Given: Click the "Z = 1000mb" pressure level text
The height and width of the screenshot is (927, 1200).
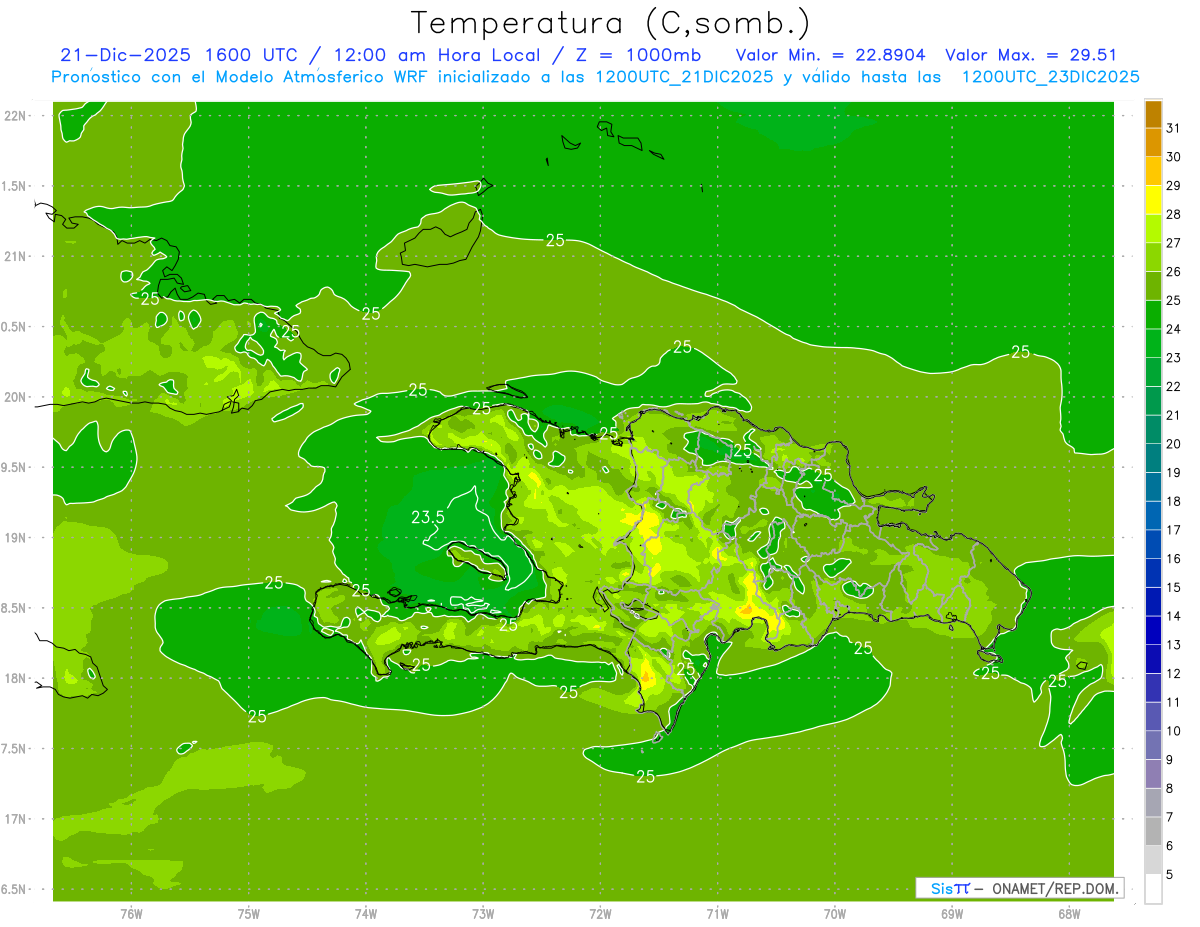Looking at the screenshot, I should pyautogui.click(x=638, y=55).
